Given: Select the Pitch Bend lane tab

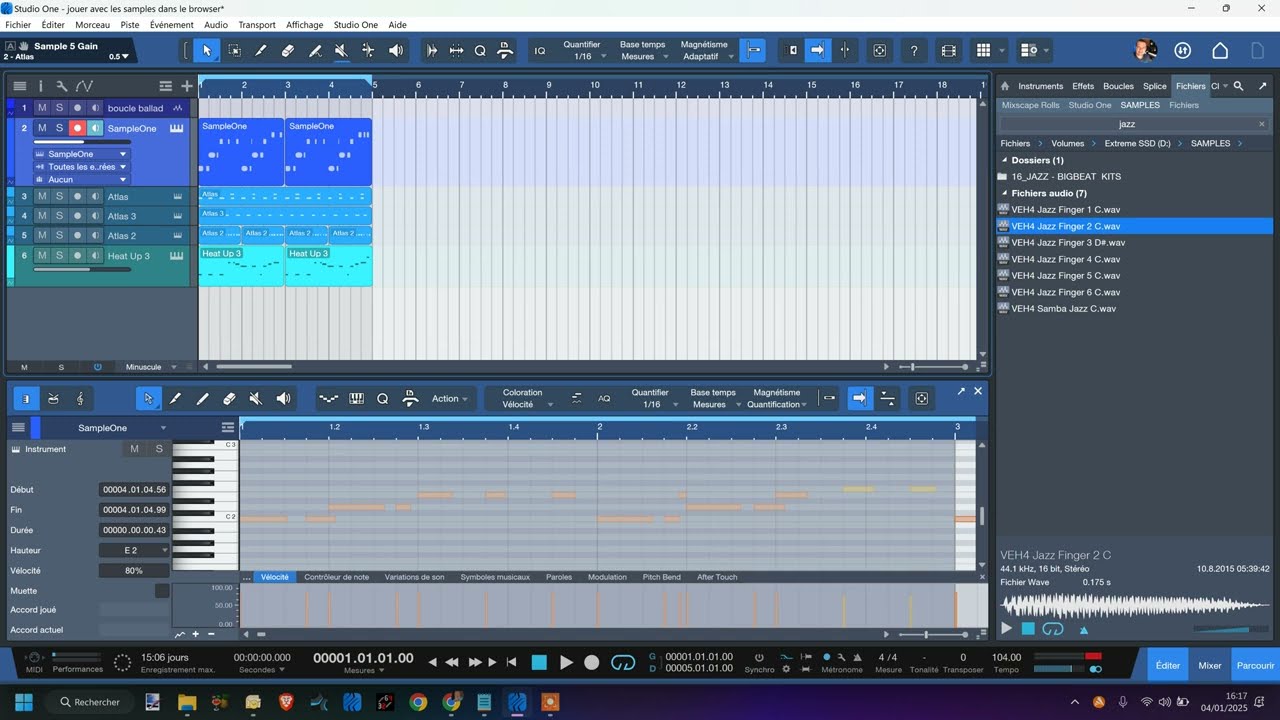Looking at the screenshot, I should click(x=661, y=577).
